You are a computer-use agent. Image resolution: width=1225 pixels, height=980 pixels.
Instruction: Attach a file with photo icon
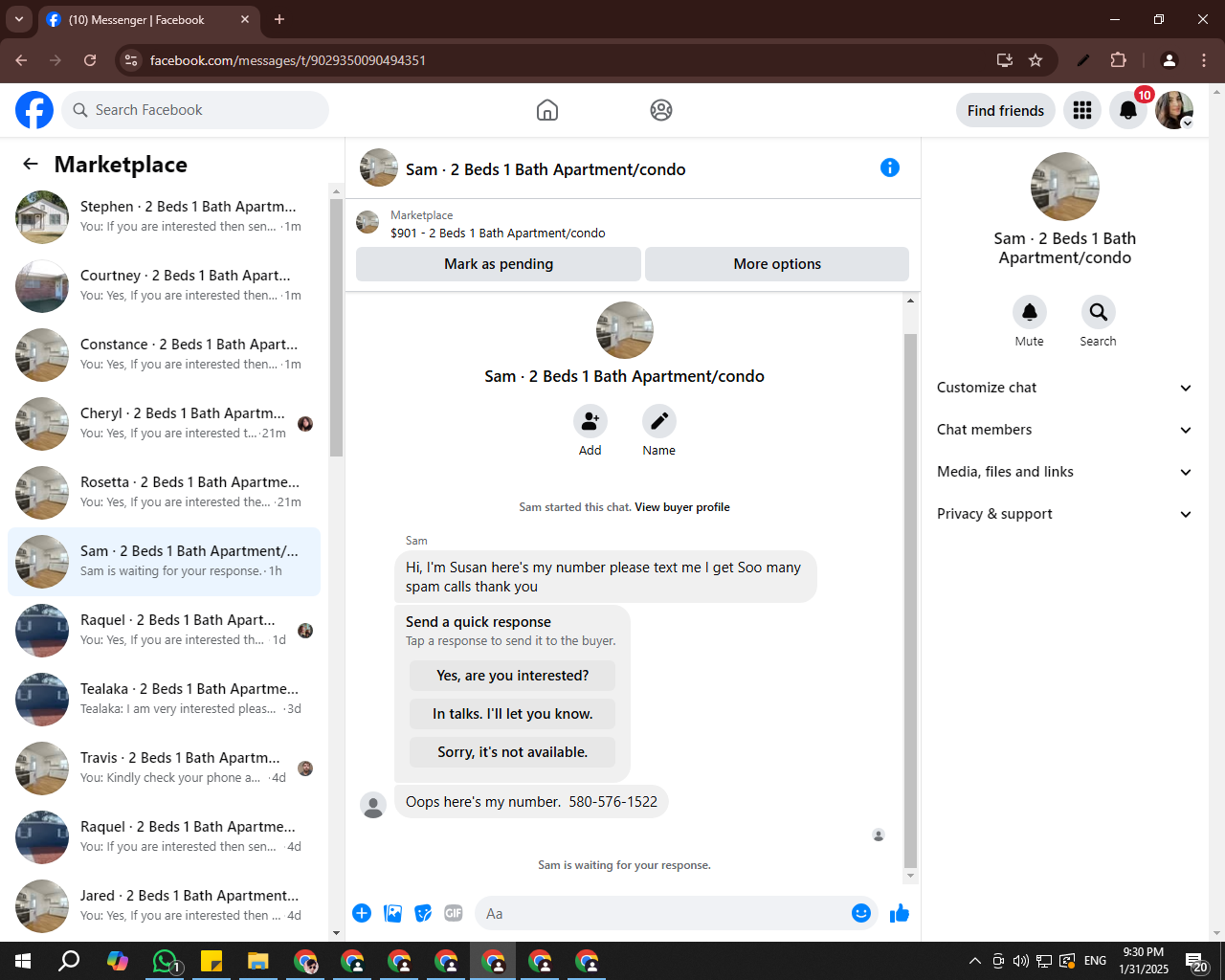coord(392,913)
